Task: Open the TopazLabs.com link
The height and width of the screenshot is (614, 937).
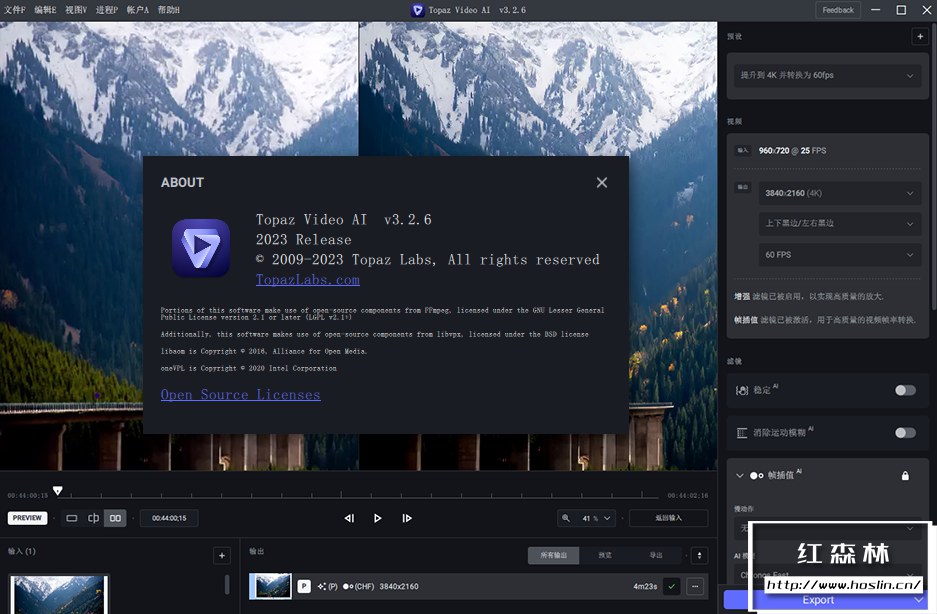Action: point(307,280)
